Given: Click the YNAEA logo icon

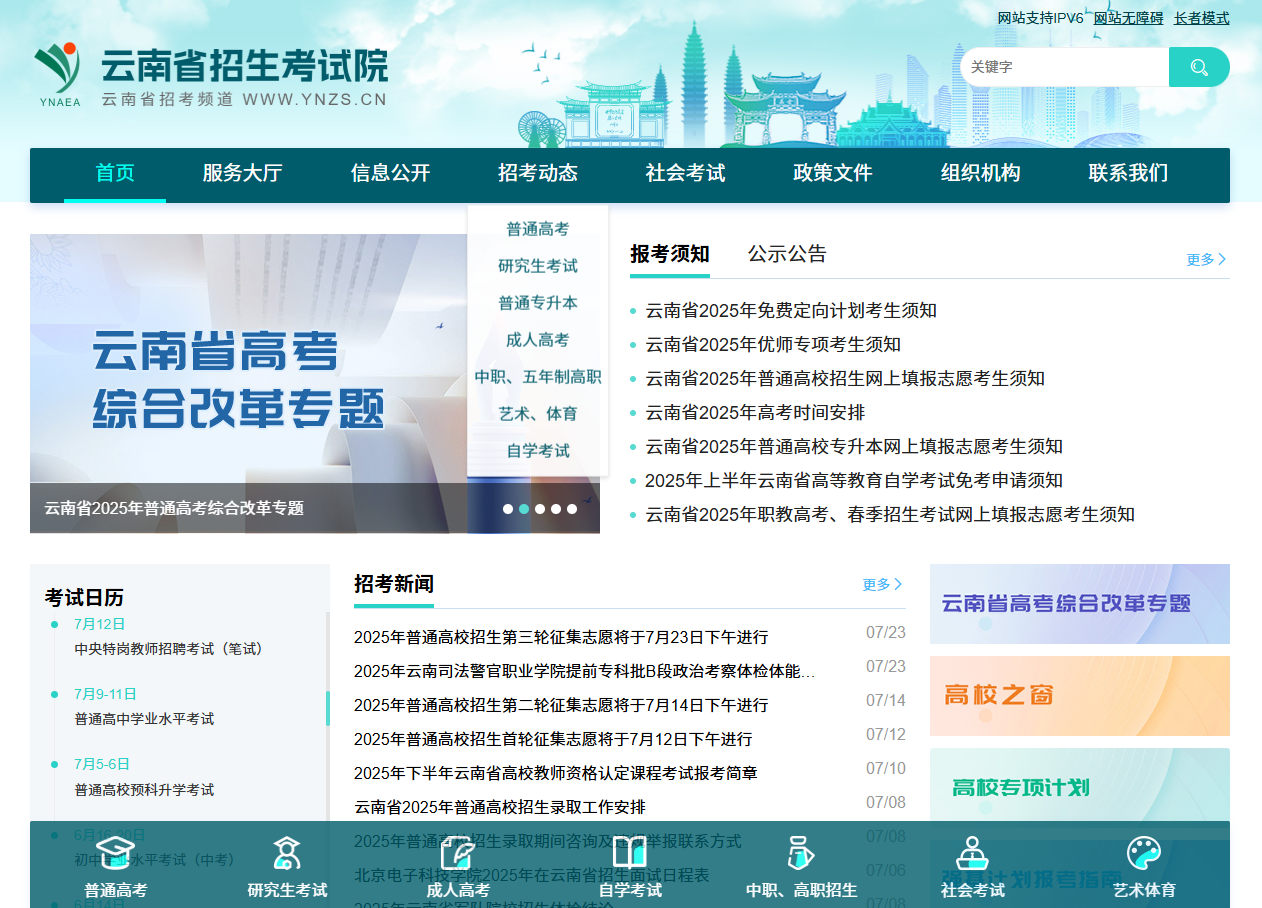Looking at the screenshot, I should pos(58,72).
